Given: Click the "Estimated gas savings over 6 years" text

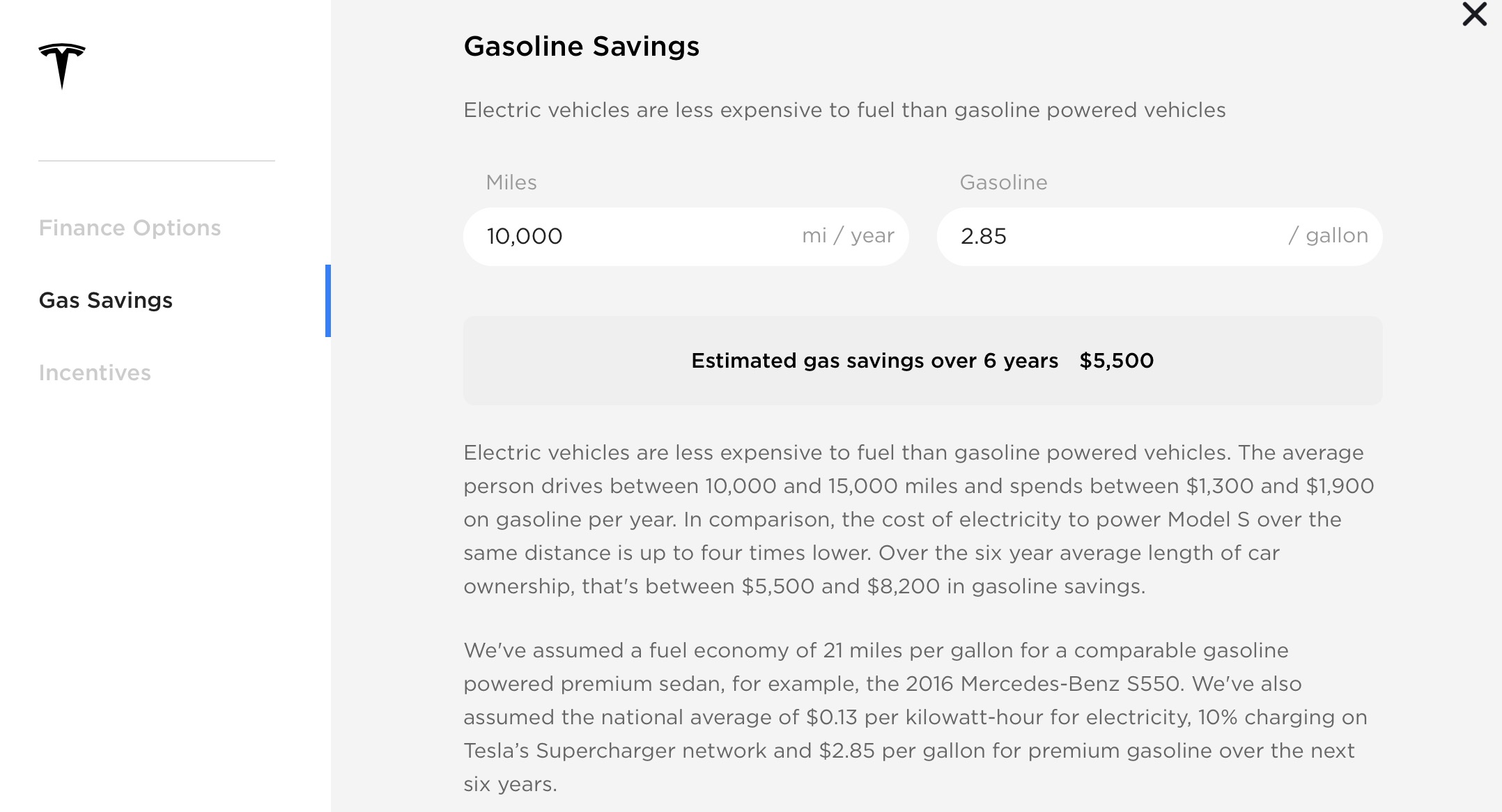Looking at the screenshot, I should pyautogui.click(x=874, y=361).
